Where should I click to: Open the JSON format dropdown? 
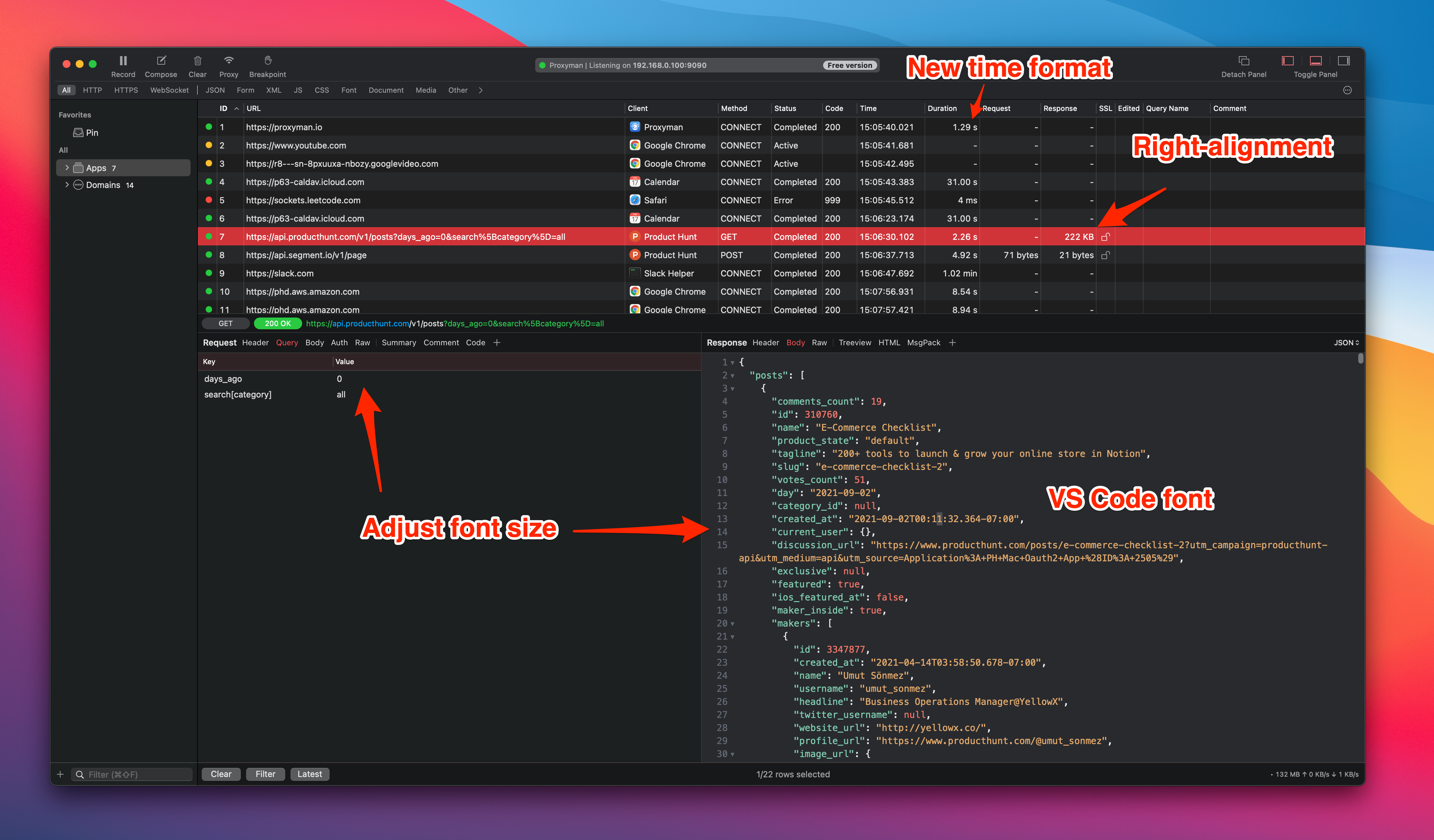pyautogui.click(x=1346, y=343)
